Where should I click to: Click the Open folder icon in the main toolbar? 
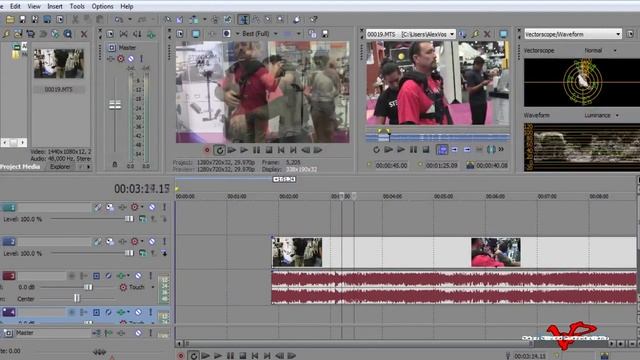coord(10,19)
